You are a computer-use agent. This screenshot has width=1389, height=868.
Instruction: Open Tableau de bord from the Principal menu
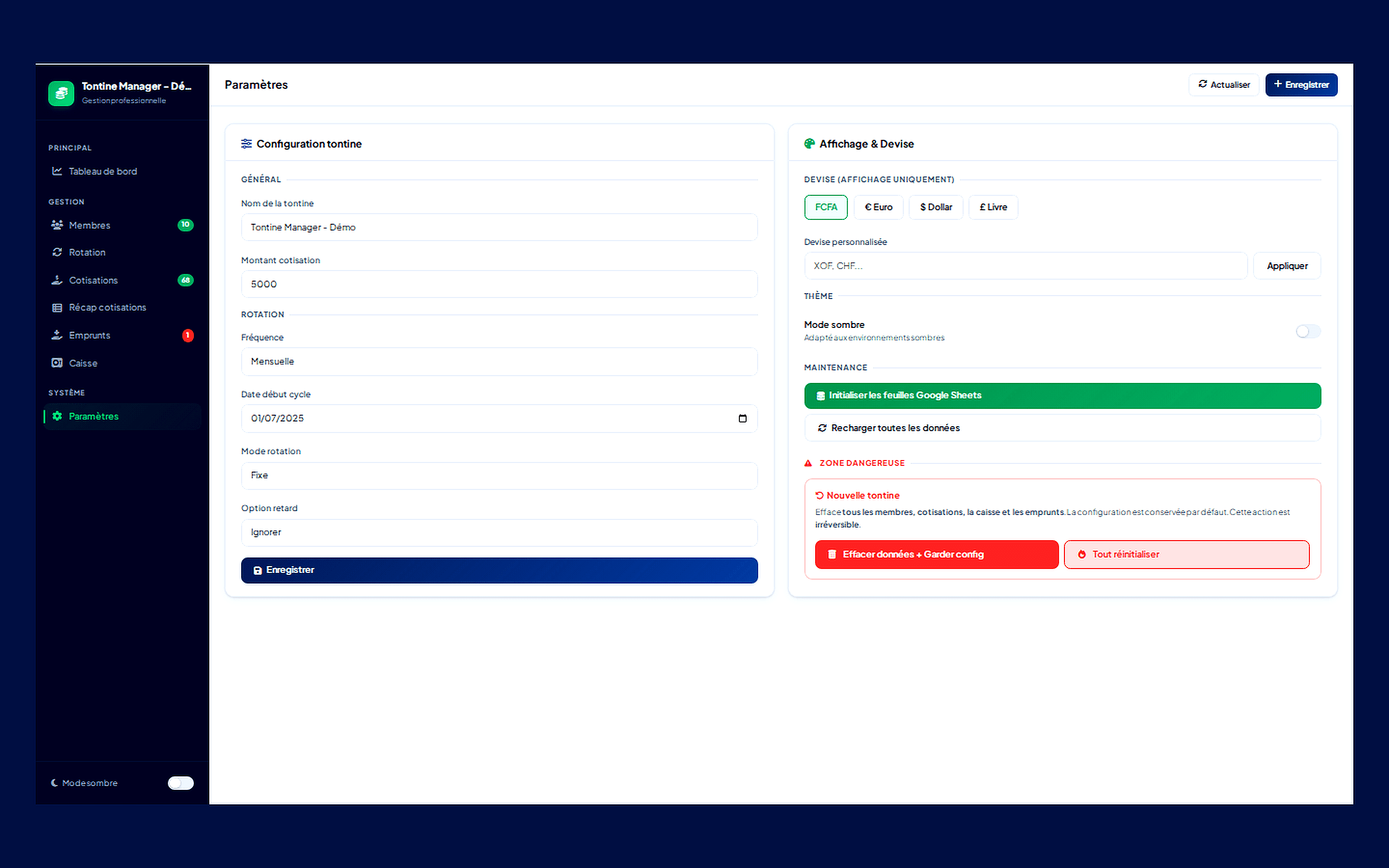click(102, 171)
